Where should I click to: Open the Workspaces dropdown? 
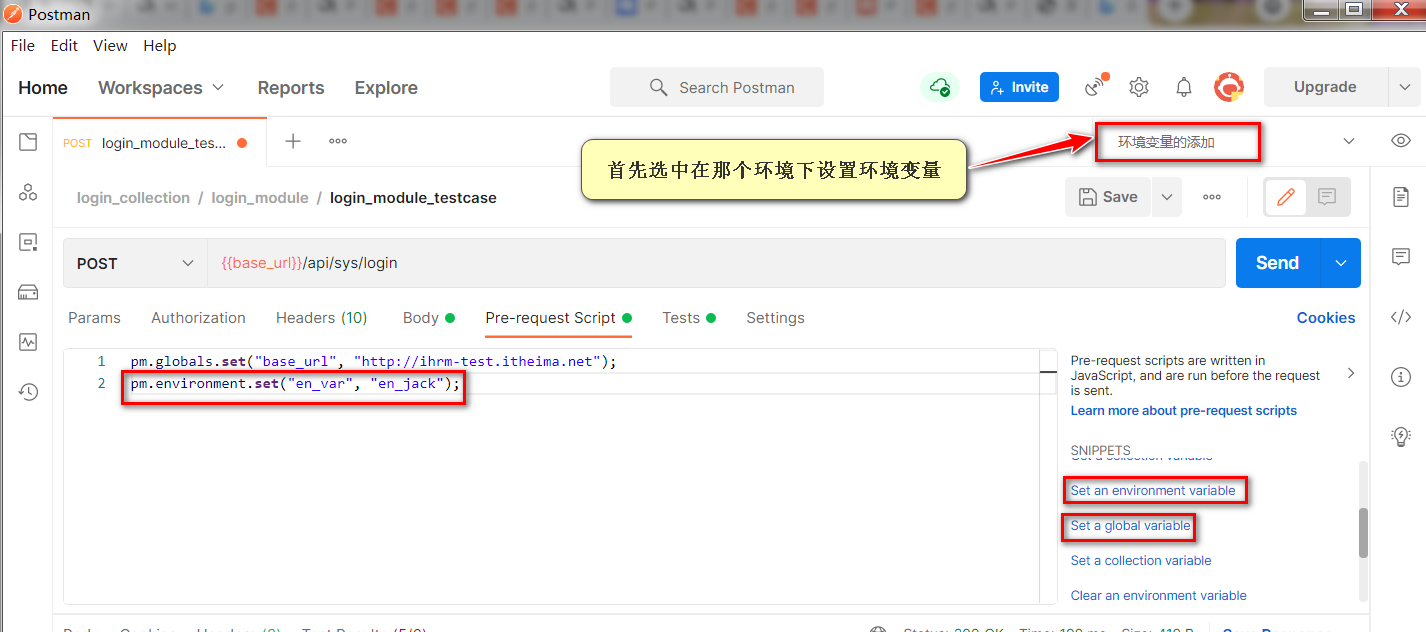click(x=161, y=88)
